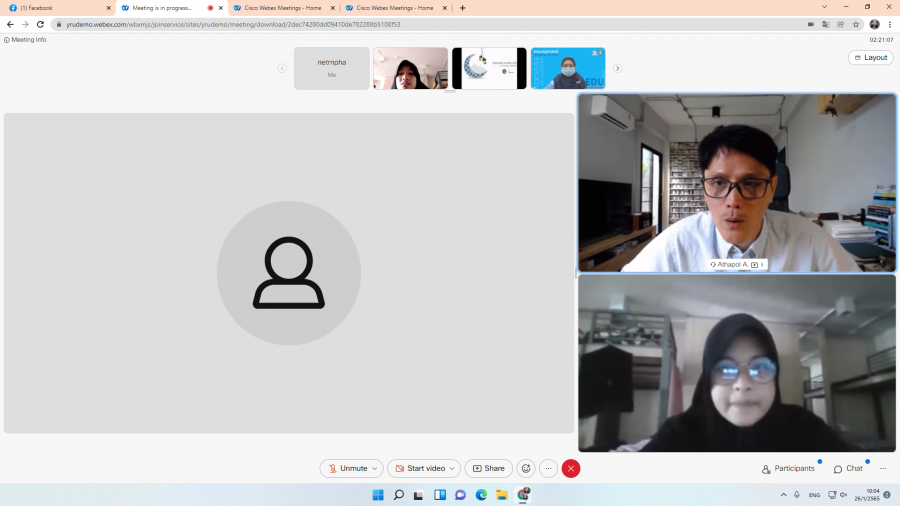Screen dimensions: 900x506
Task: Open the reactions emoji menu
Action: point(526,468)
